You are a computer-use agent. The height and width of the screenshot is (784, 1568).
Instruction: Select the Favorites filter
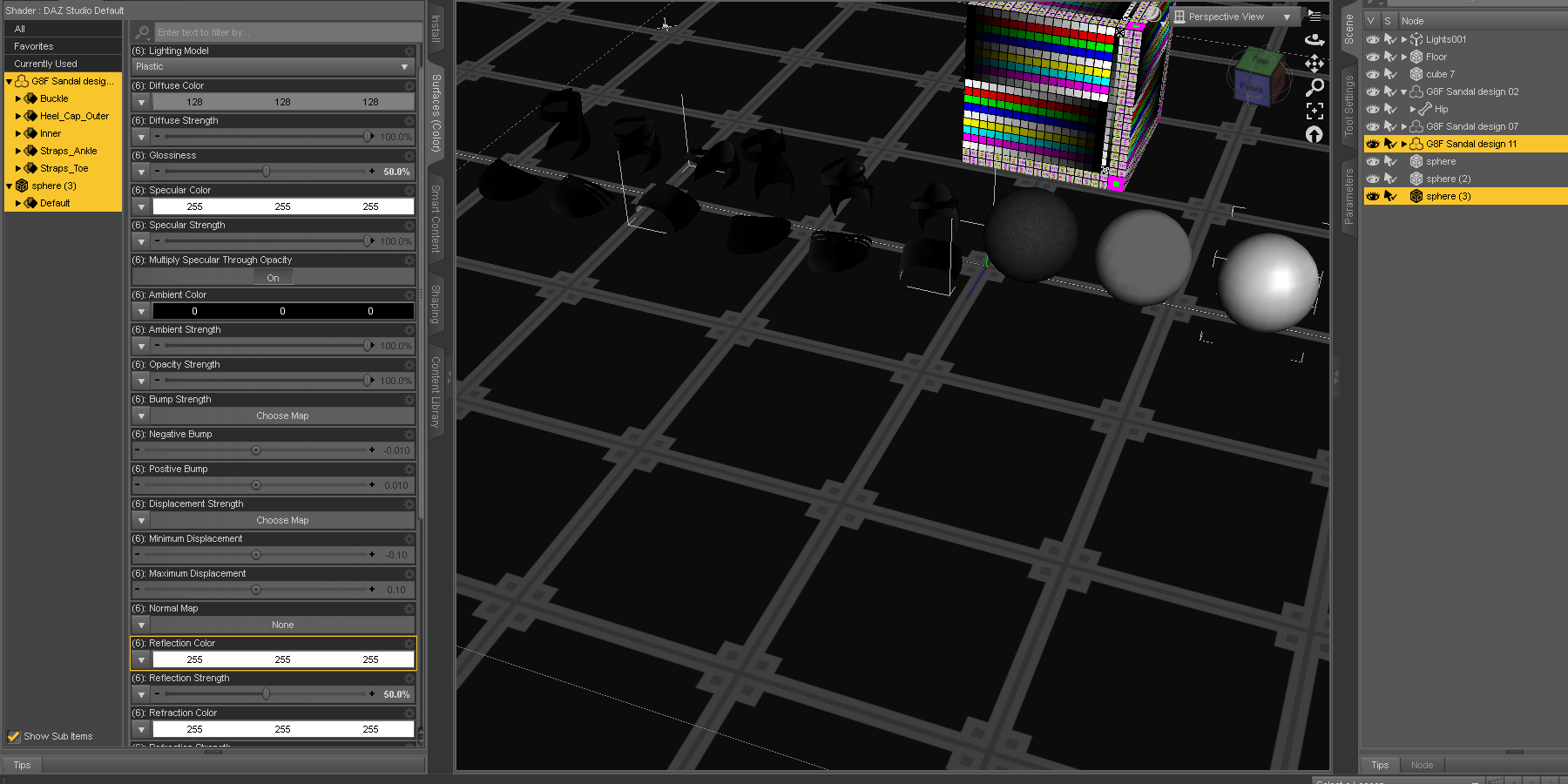63,46
